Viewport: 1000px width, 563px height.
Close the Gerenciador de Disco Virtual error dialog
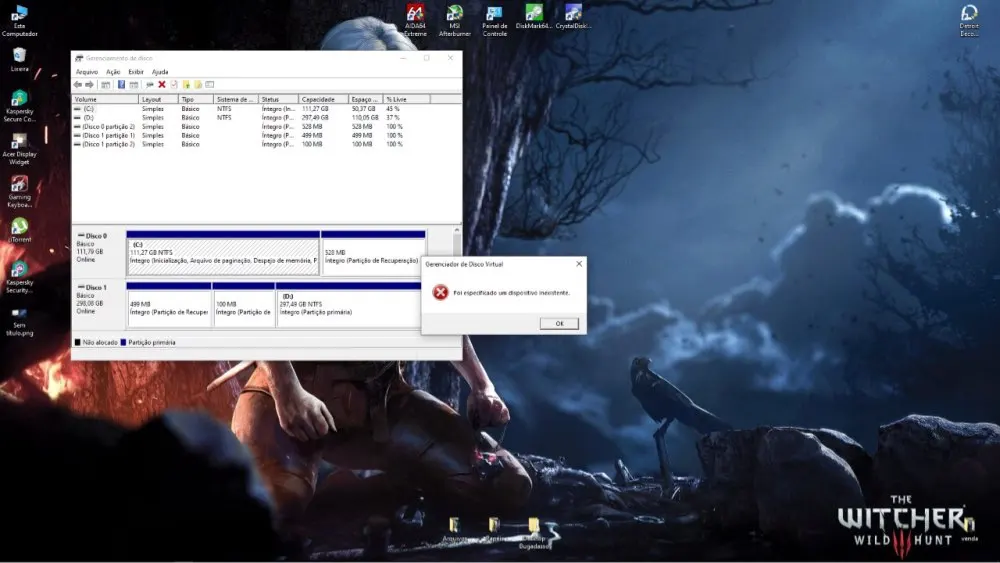(579, 263)
